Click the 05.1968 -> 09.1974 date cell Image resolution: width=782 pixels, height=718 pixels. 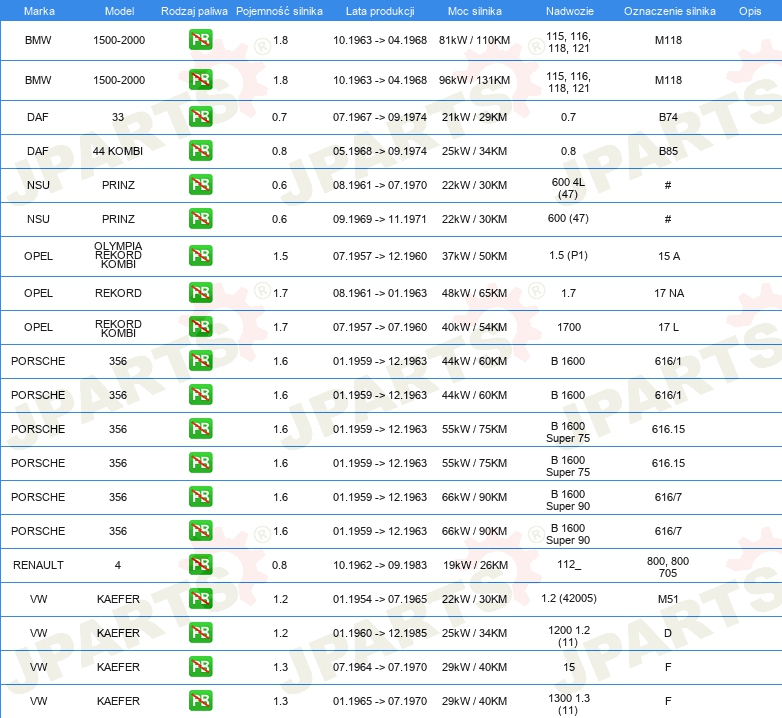coord(380,151)
